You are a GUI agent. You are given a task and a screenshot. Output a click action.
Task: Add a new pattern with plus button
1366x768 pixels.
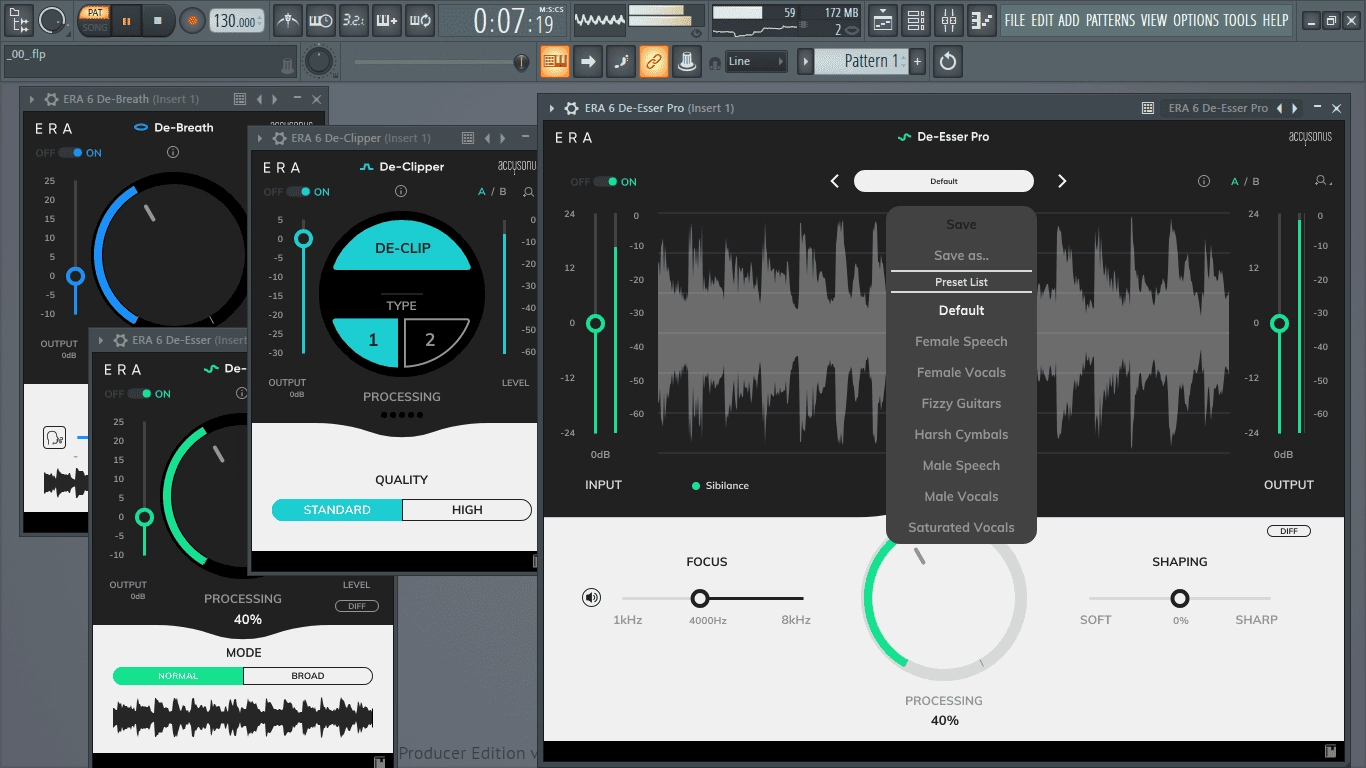[x=917, y=61]
